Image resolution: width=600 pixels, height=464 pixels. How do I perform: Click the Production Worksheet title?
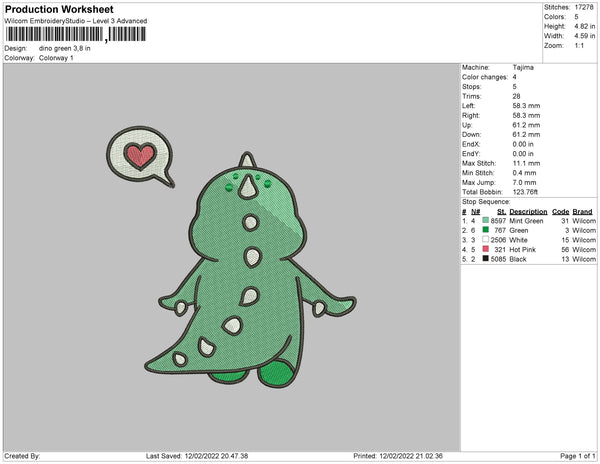[59, 9]
